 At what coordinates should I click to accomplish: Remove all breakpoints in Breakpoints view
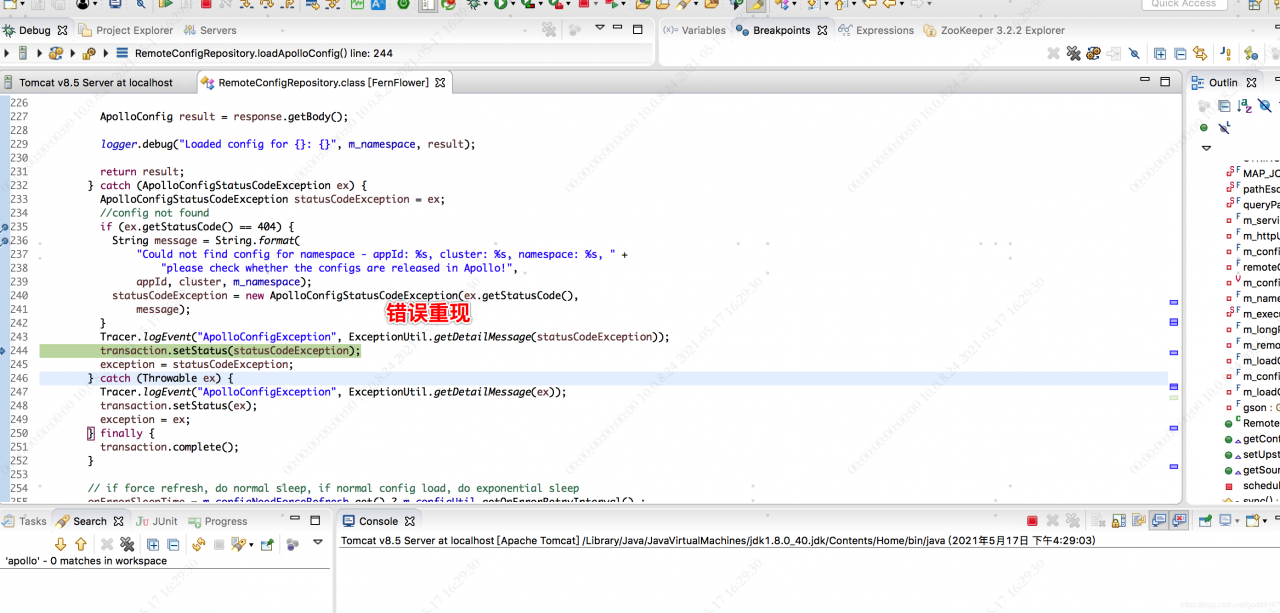[x=1073, y=53]
